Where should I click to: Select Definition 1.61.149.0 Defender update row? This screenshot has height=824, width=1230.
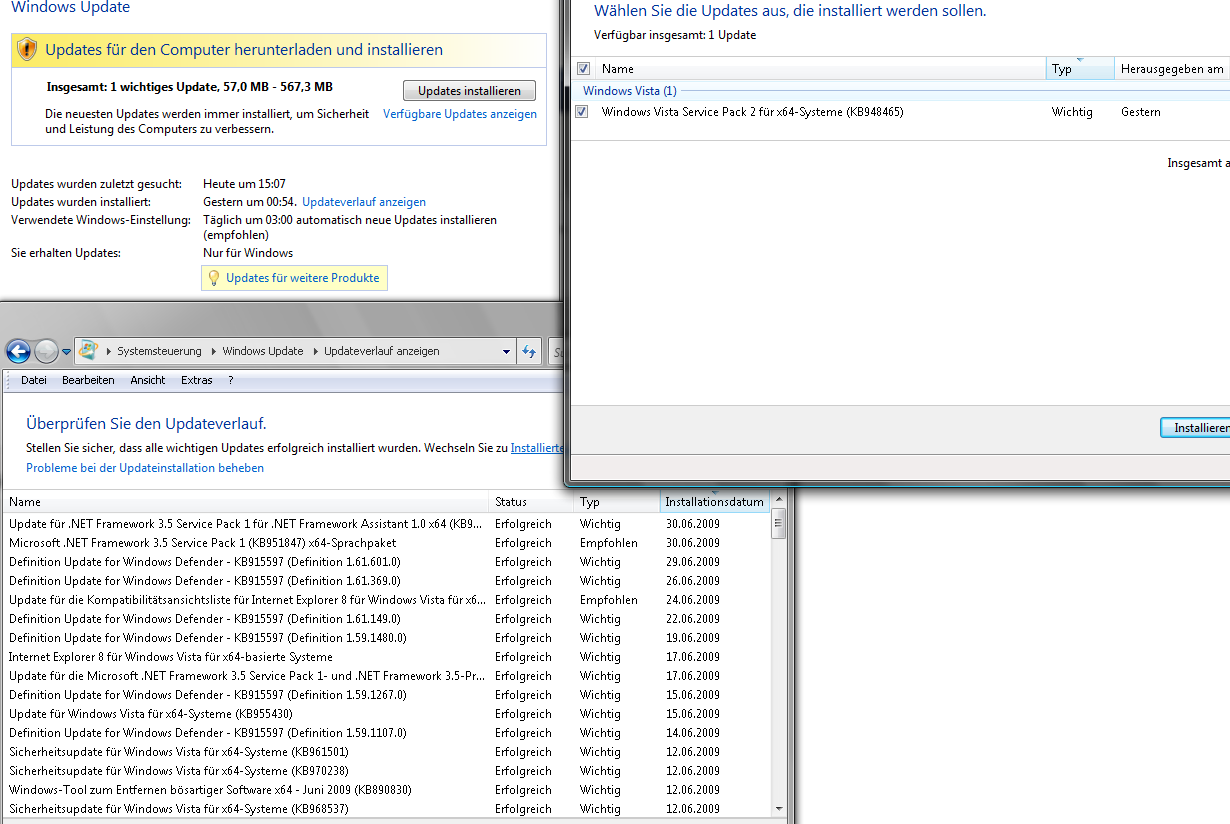pyautogui.click(x=387, y=619)
